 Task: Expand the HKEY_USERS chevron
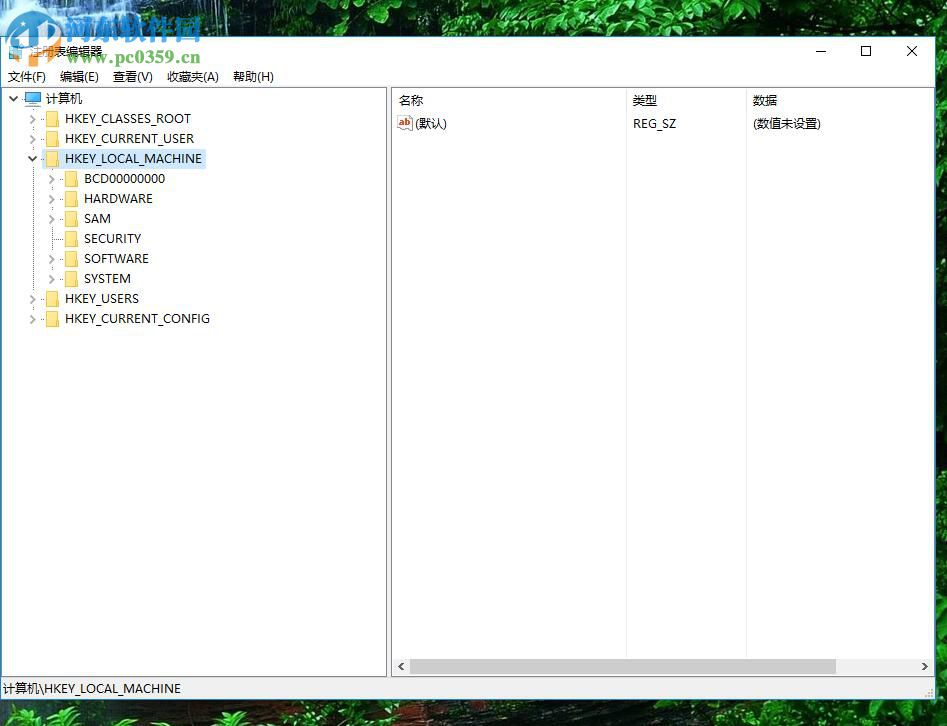[33, 298]
